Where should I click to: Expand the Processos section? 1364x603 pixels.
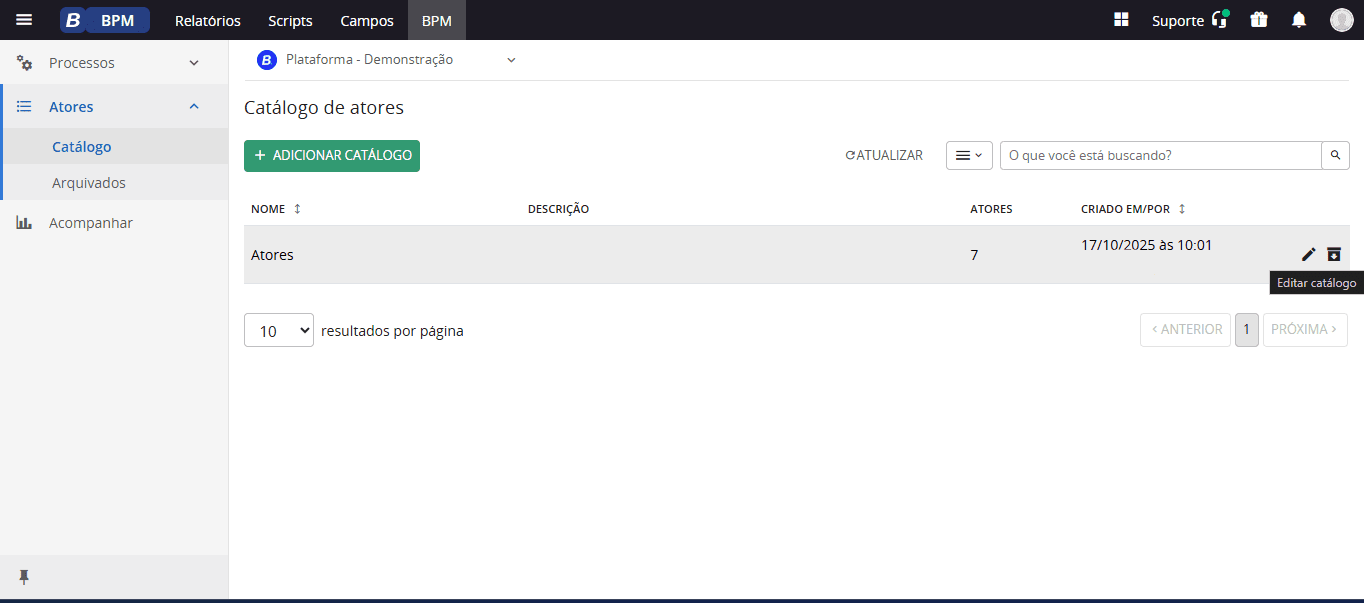pos(194,63)
